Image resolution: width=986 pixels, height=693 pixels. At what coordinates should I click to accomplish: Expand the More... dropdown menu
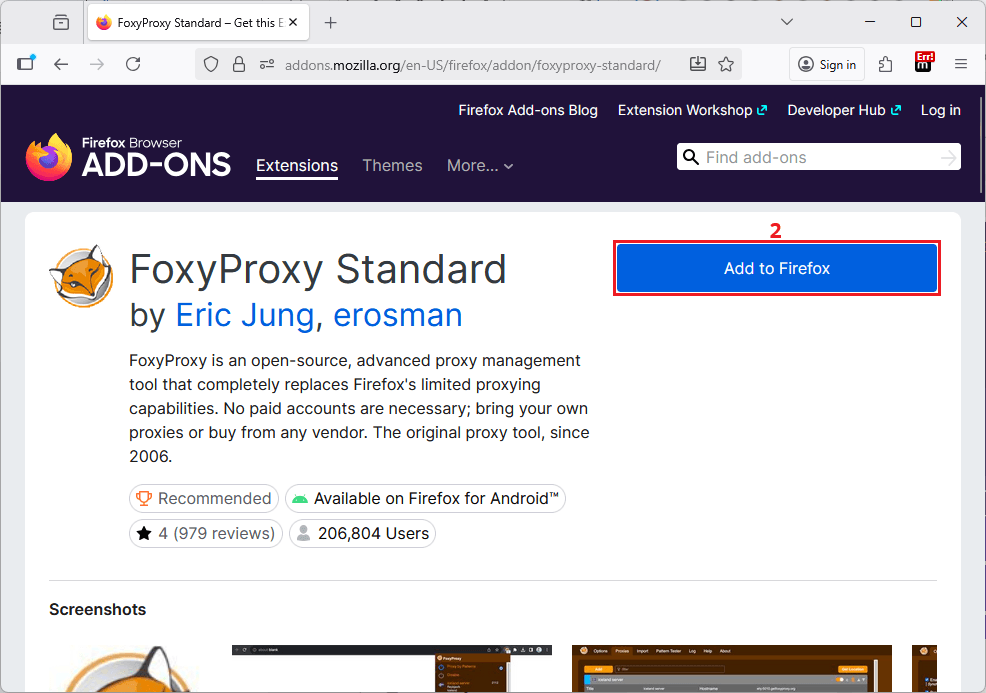click(x=480, y=165)
